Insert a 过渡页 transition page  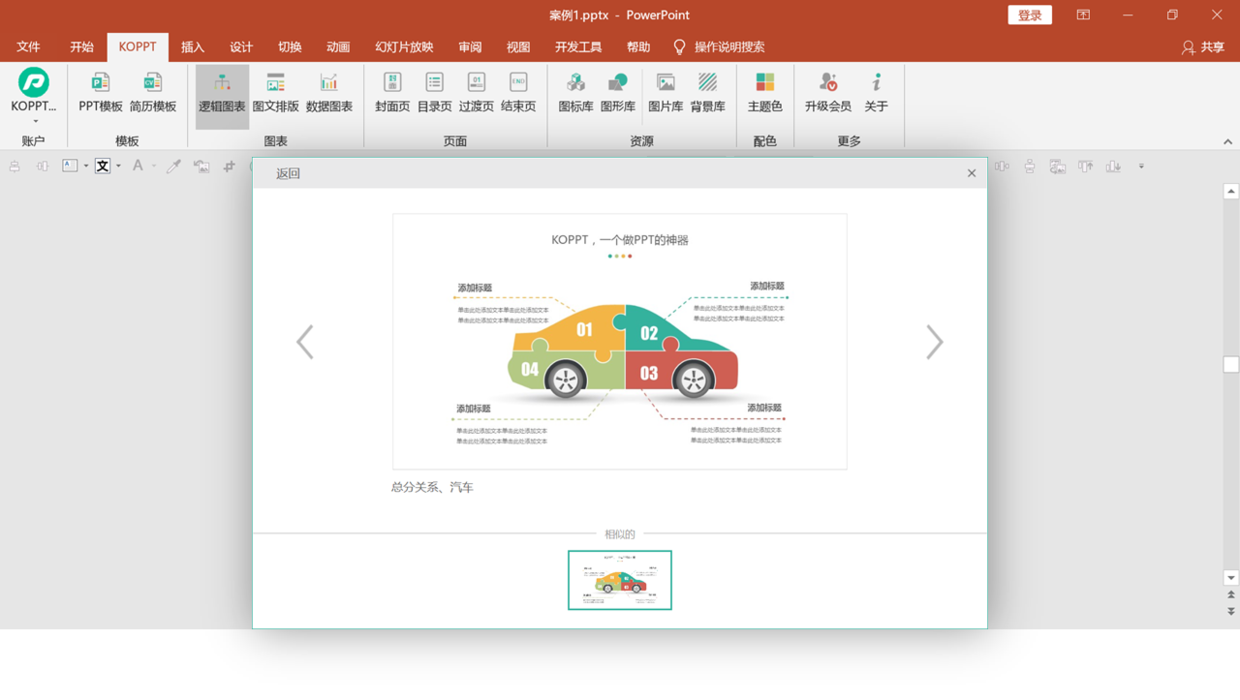click(x=476, y=93)
